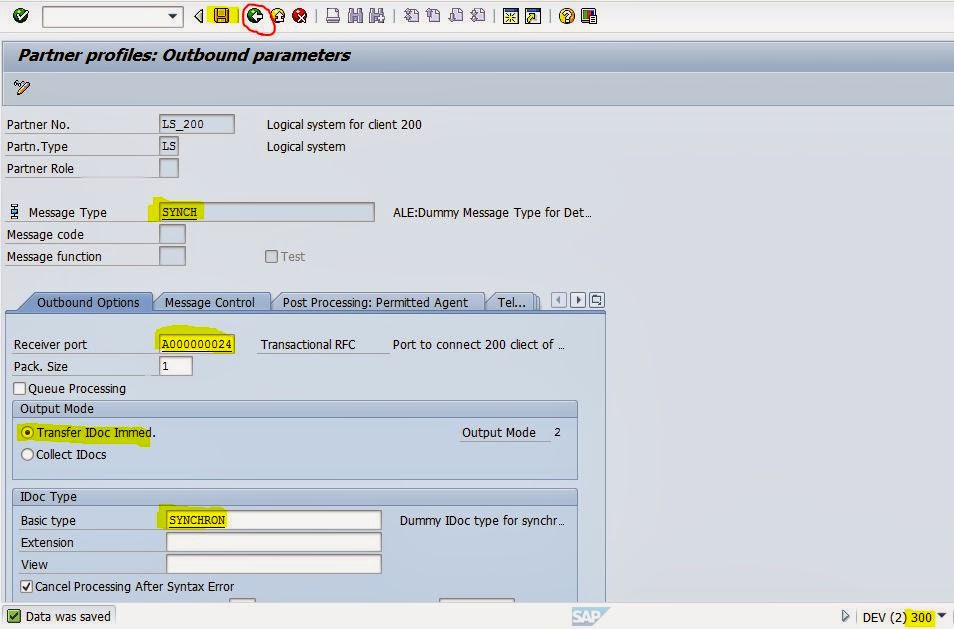The width and height of the screenshot is (954, 629).
Task: Click the yellow Help question mark icon
Action: (566, 15)
